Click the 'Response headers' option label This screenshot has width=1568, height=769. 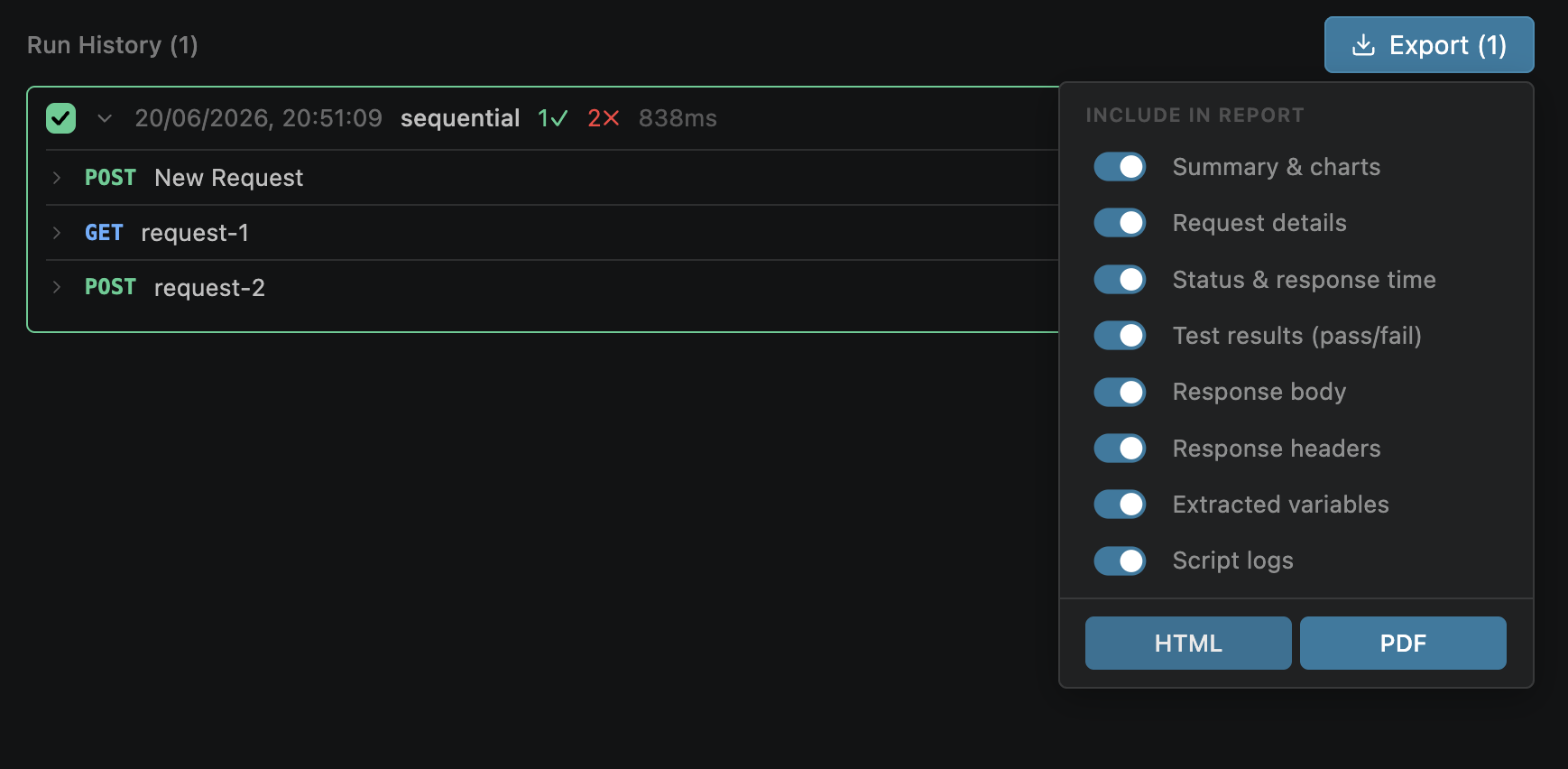[1277, 449]
